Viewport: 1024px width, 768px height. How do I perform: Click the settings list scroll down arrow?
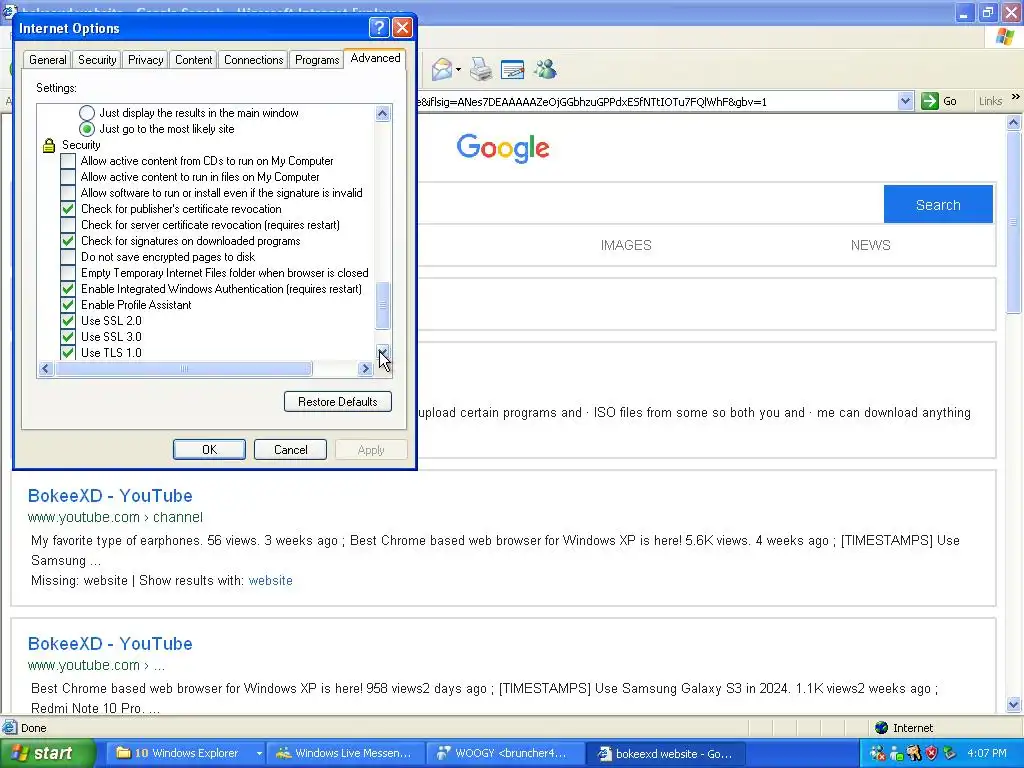click(383, 353)
